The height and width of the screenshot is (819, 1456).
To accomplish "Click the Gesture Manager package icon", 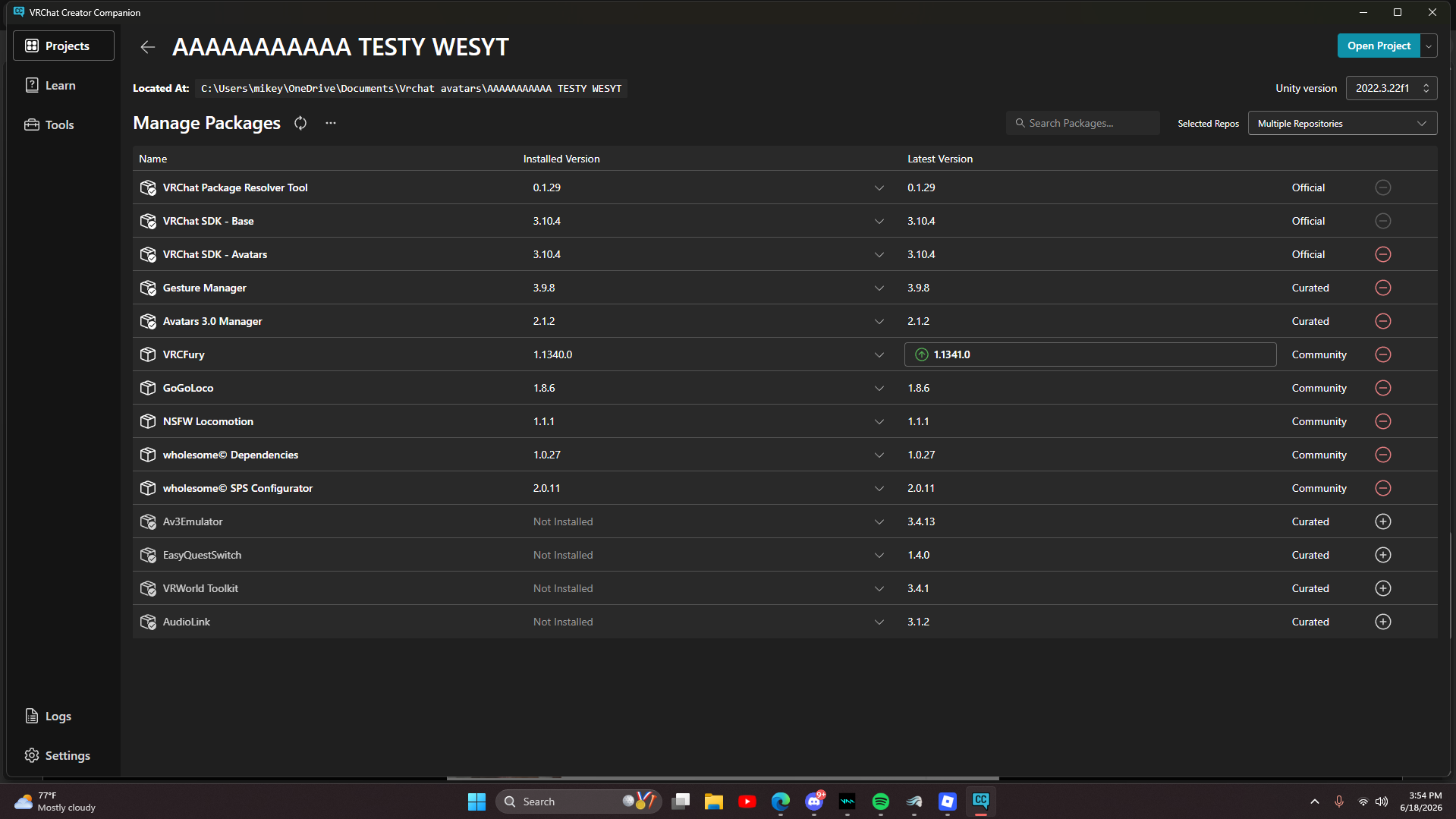I will click(148, 288).
